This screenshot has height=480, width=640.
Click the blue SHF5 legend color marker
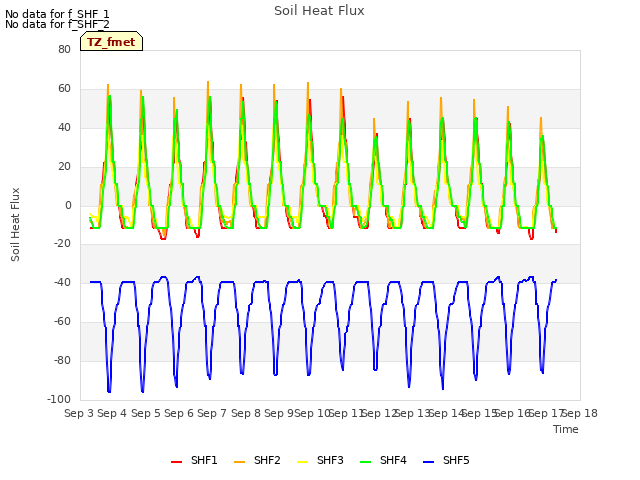point(429,462)
